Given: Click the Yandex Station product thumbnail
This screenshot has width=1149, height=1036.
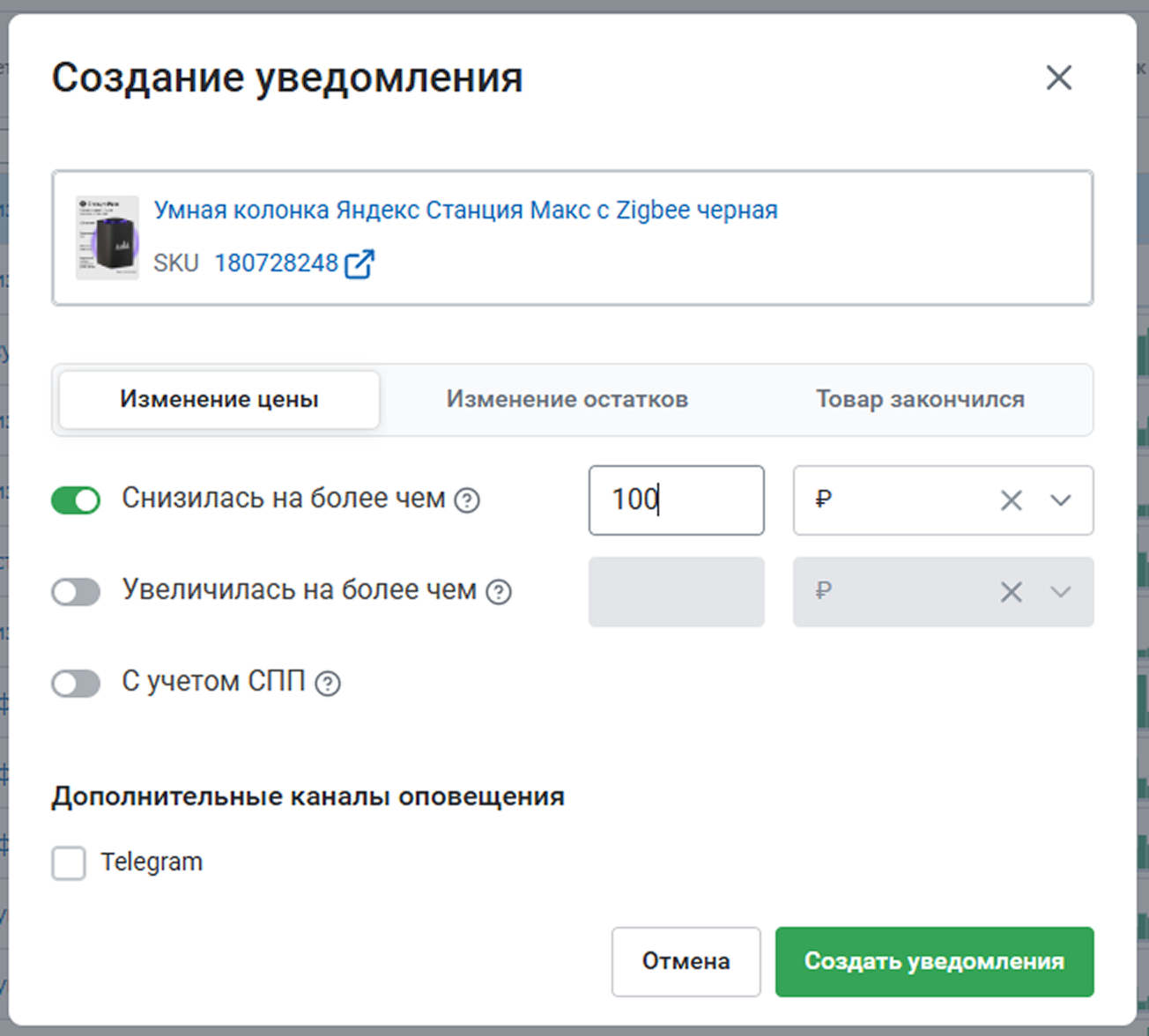Looking at the screenshot, I should [x=107, y=238].
